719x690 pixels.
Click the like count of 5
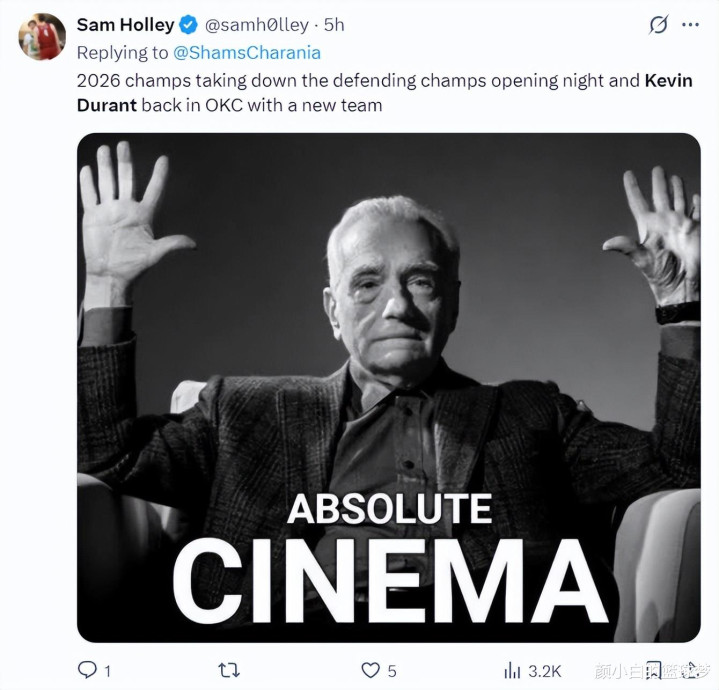pos(392,671)
